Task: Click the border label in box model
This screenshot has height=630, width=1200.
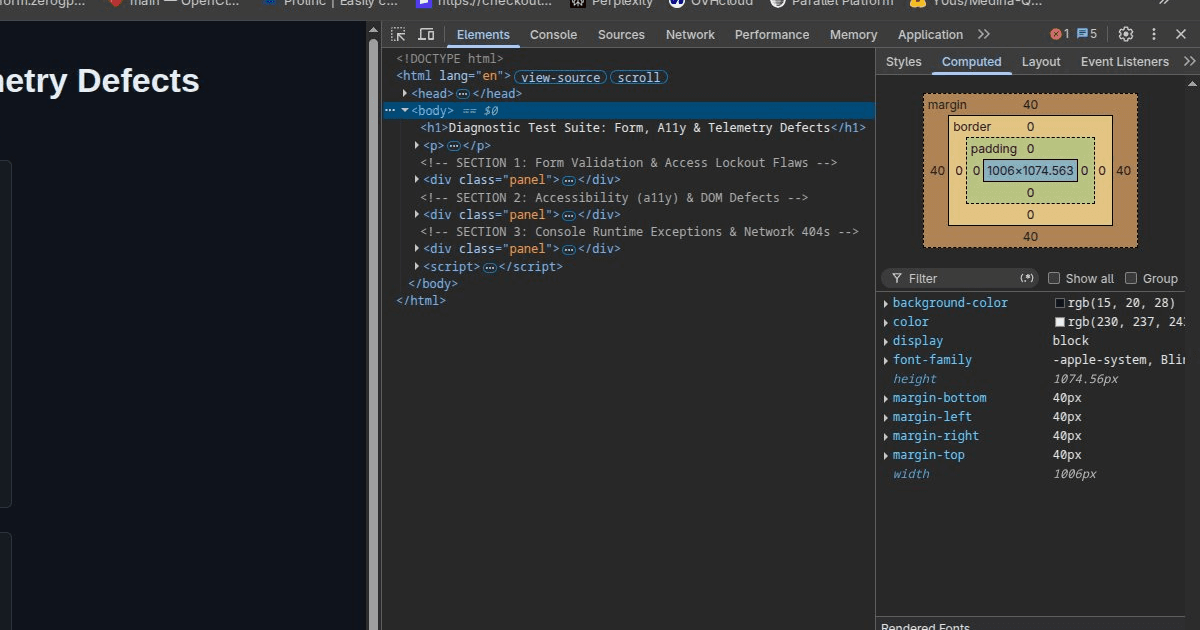Action: tap(972, 127)
